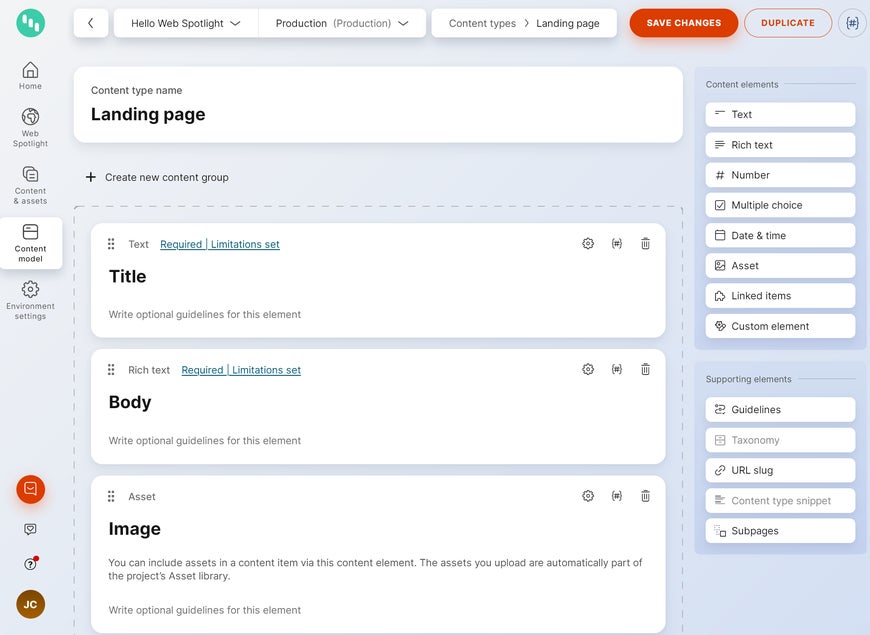Go back using the breadcrumb arrow
This screenshot has width=870, height=635.
pos(91,22)
